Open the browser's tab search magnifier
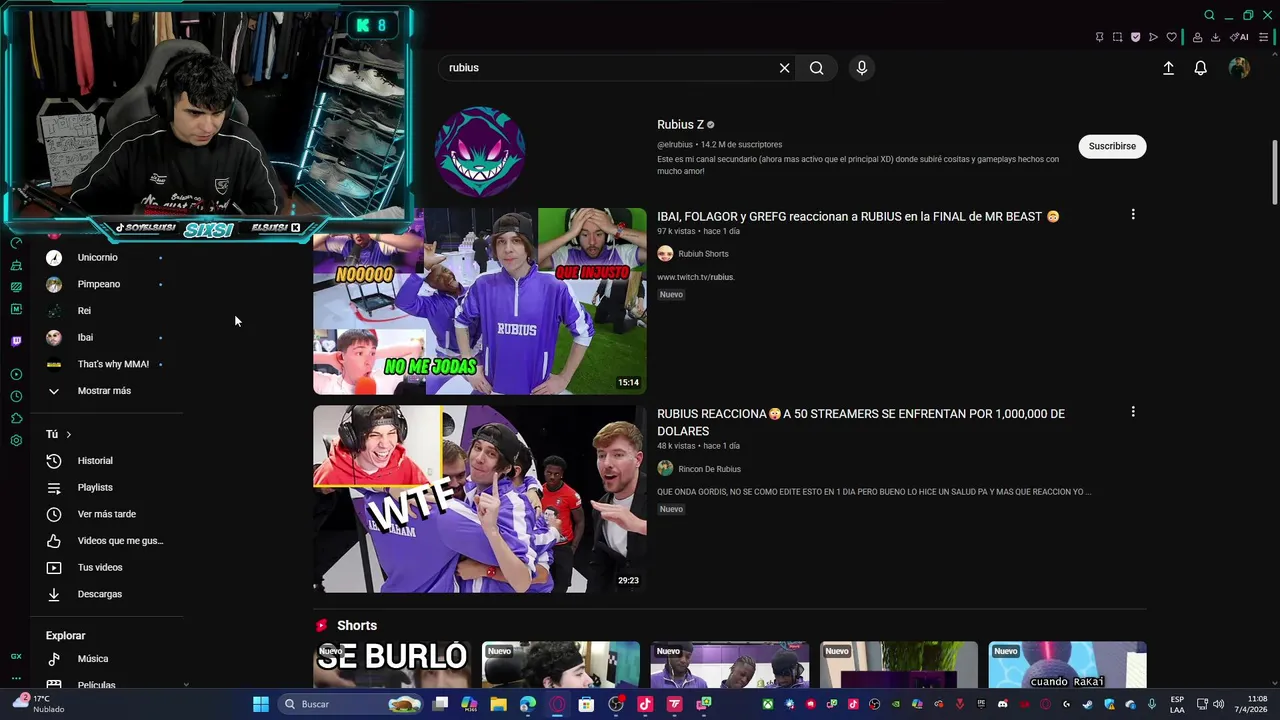This screenshot has height=720, width=1280. [x=1209, y=15]
